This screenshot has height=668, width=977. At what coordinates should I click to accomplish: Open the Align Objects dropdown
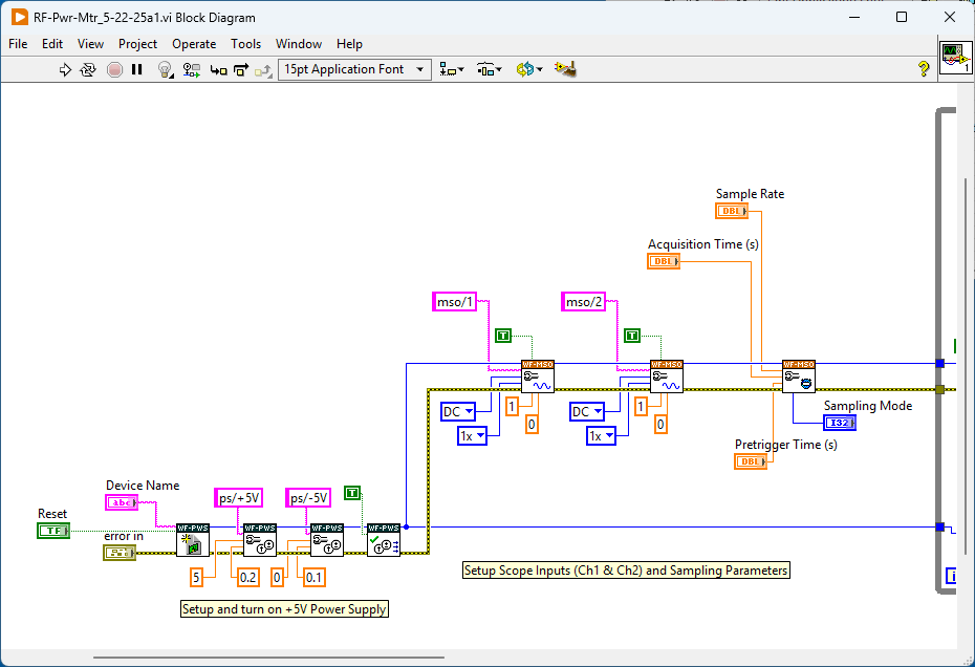click(x=452, y=69)
